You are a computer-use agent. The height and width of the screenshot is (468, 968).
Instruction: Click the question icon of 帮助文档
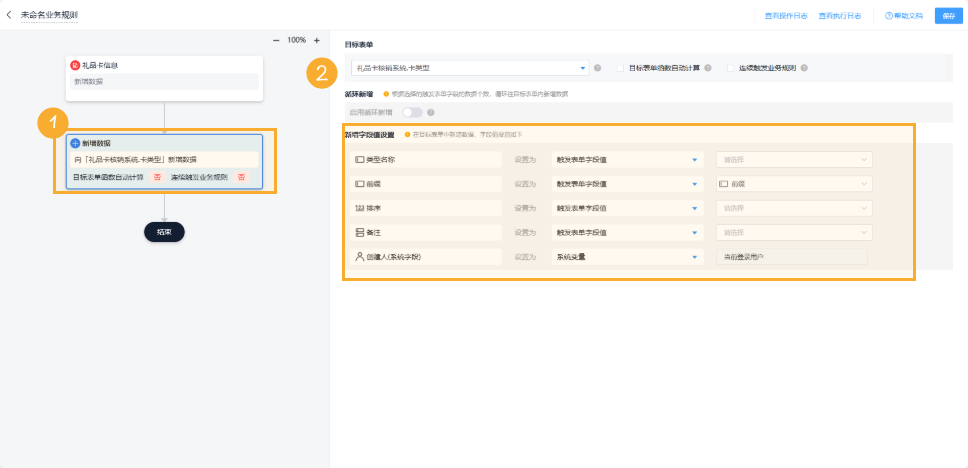click(x=888, y=16)
